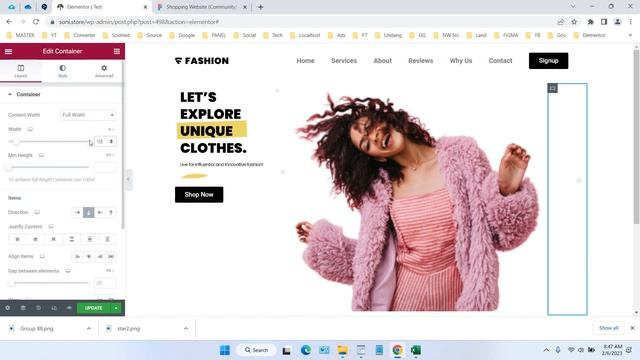The height and width of the screenshot is (360, 640).
Task: Switch to the Advanced tab
Action: click(x=104, y=71)
